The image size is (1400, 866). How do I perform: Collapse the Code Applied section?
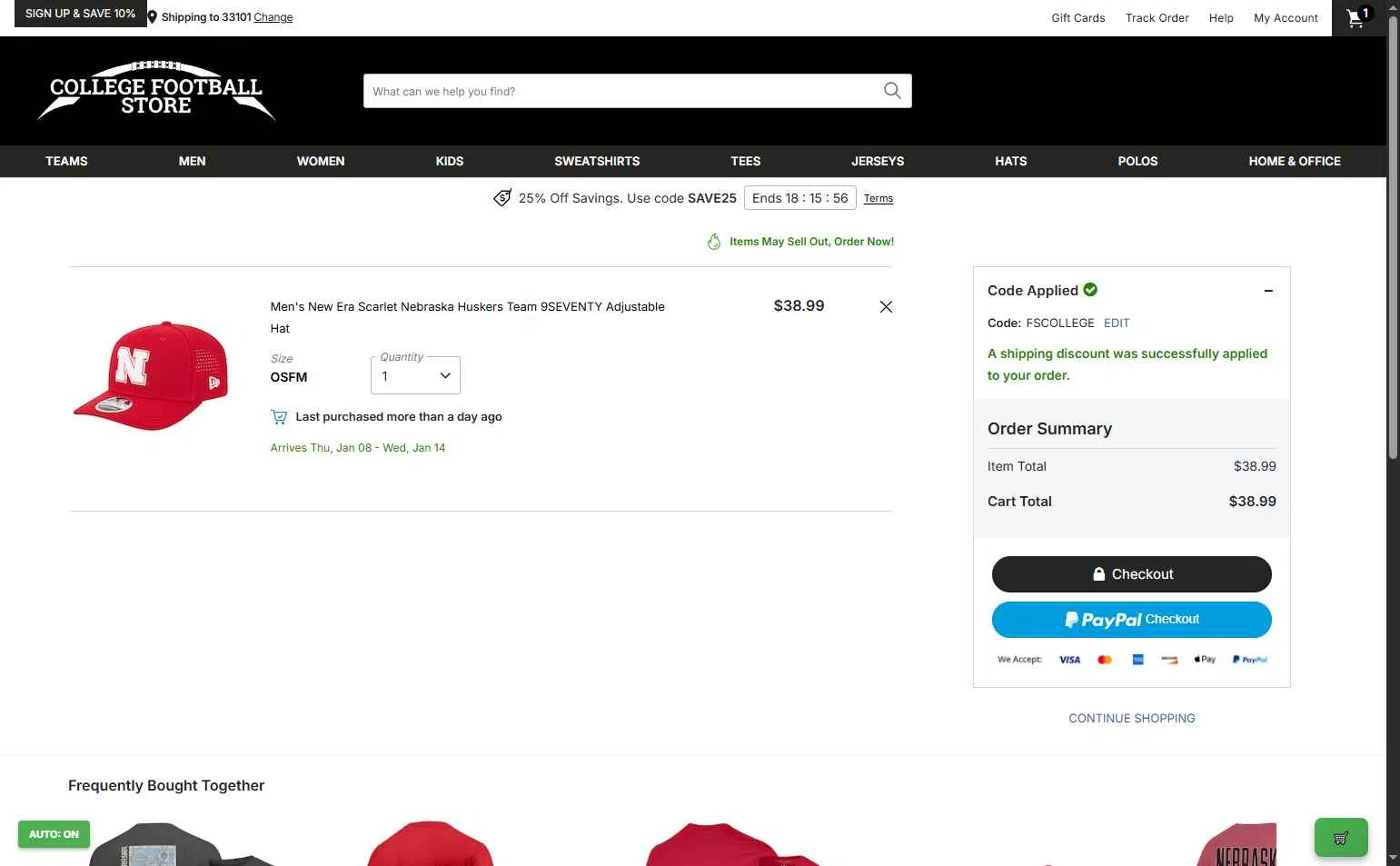[x=1268, y=291]
